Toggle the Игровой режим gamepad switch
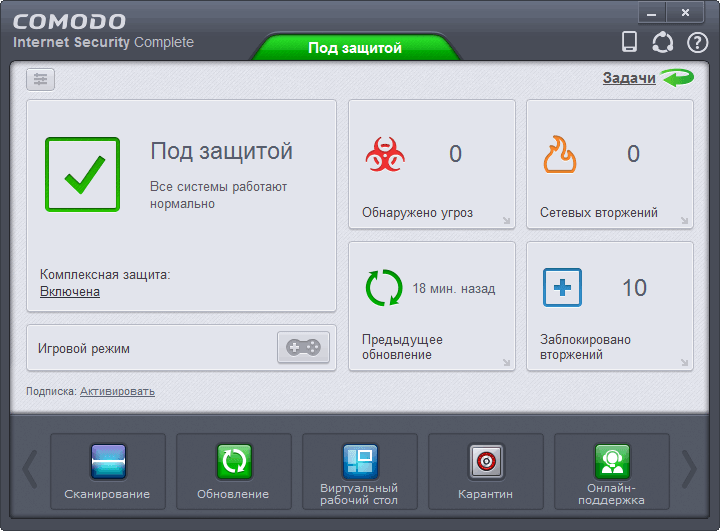 [x=303, y=347]
